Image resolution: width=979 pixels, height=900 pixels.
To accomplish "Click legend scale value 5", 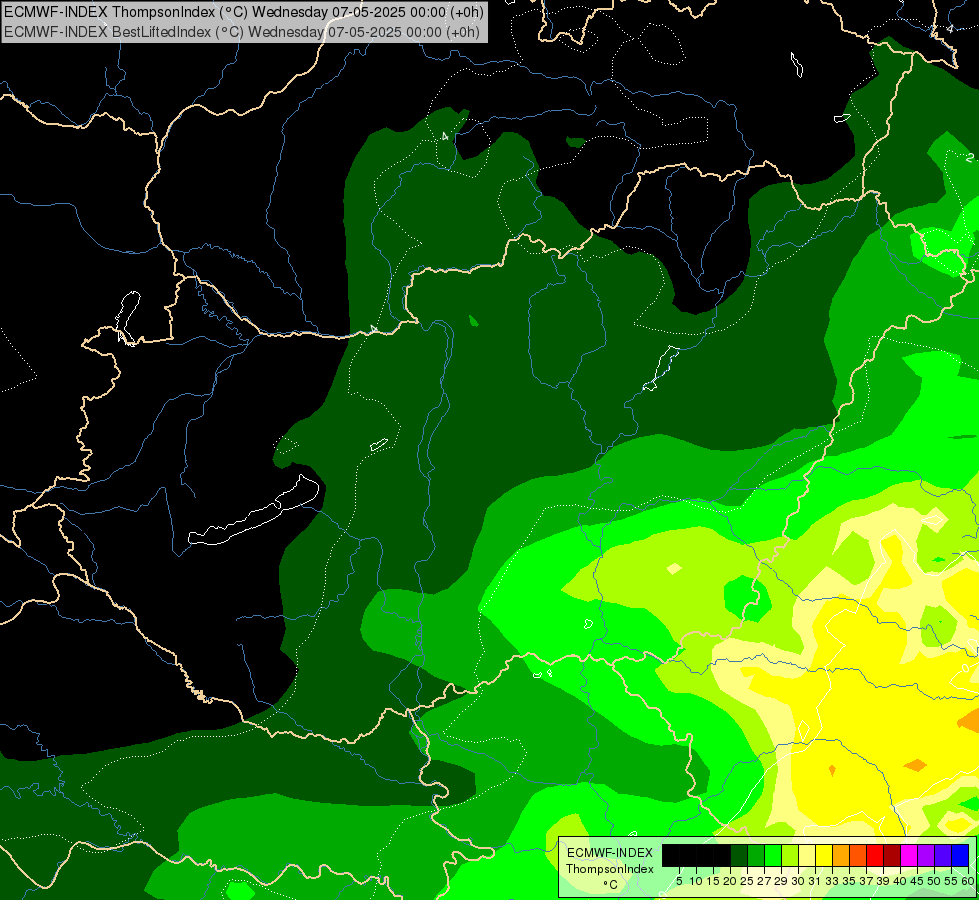I will (679, 881).
